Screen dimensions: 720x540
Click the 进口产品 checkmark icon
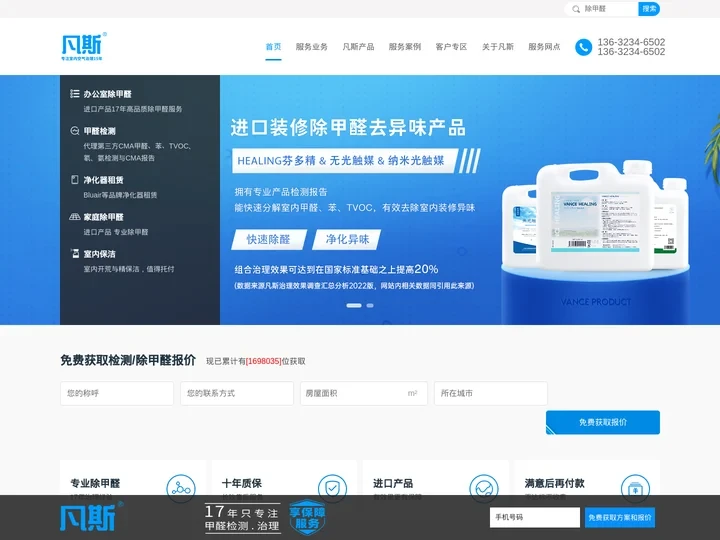(484, 489)
